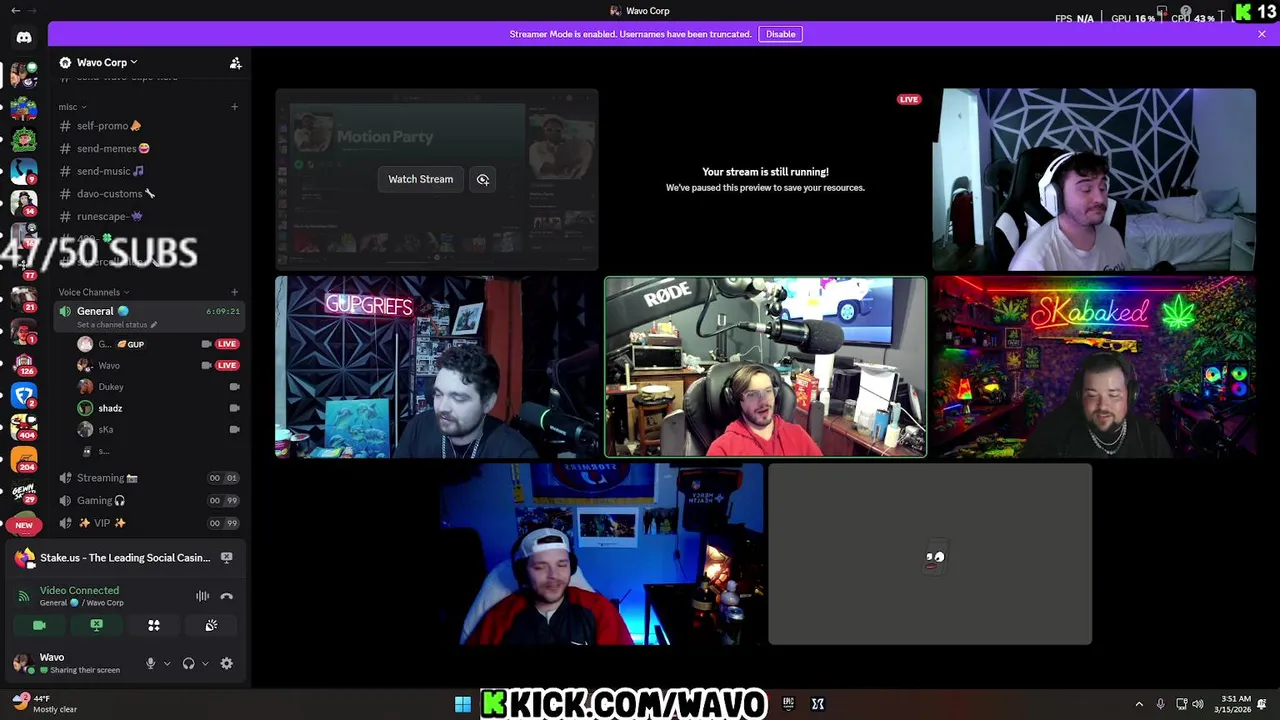
Task: Open Windows Start menu
Action: [x=463, y=704]
